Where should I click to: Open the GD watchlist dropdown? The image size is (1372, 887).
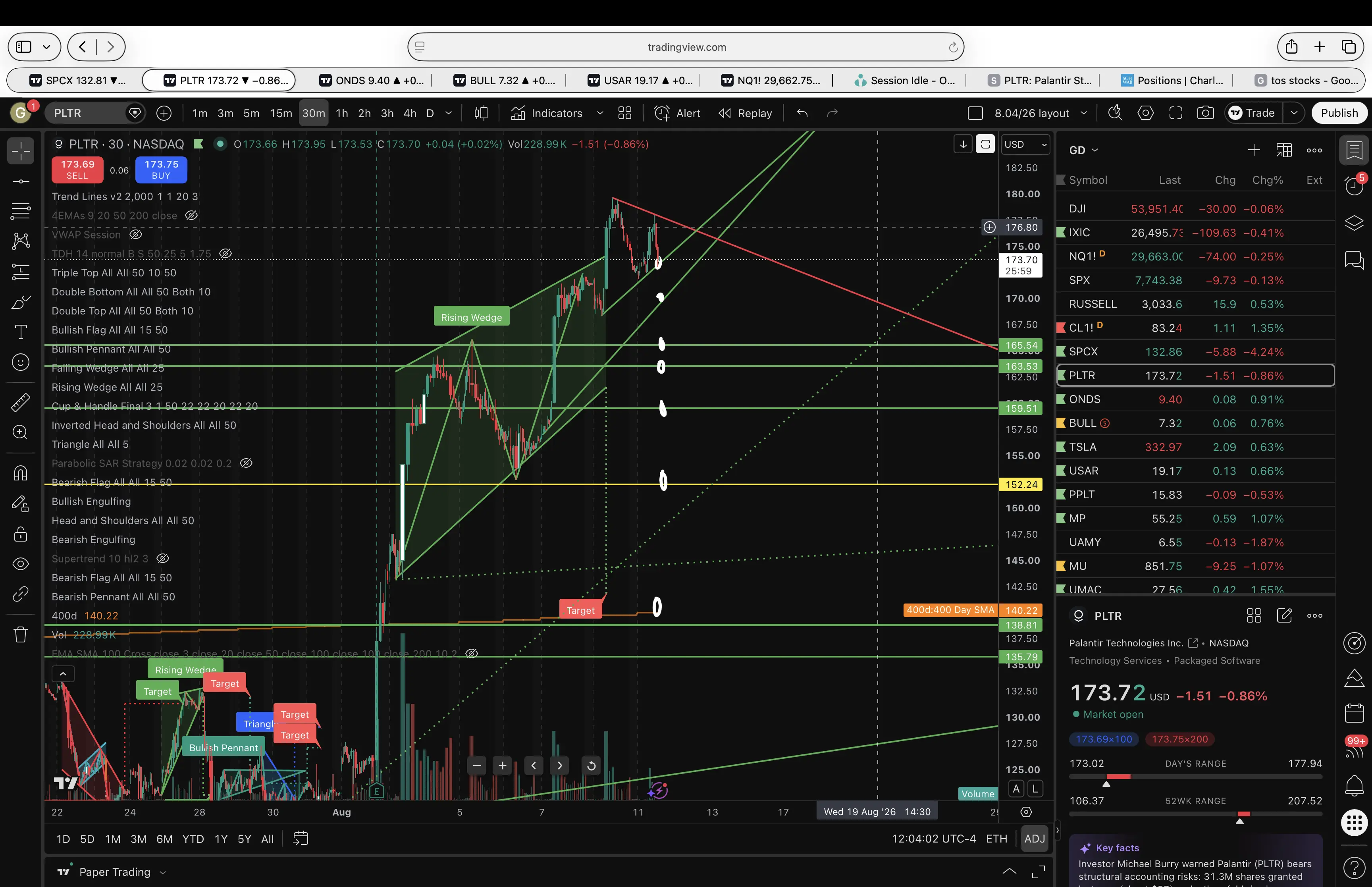tap(1083, 150)
